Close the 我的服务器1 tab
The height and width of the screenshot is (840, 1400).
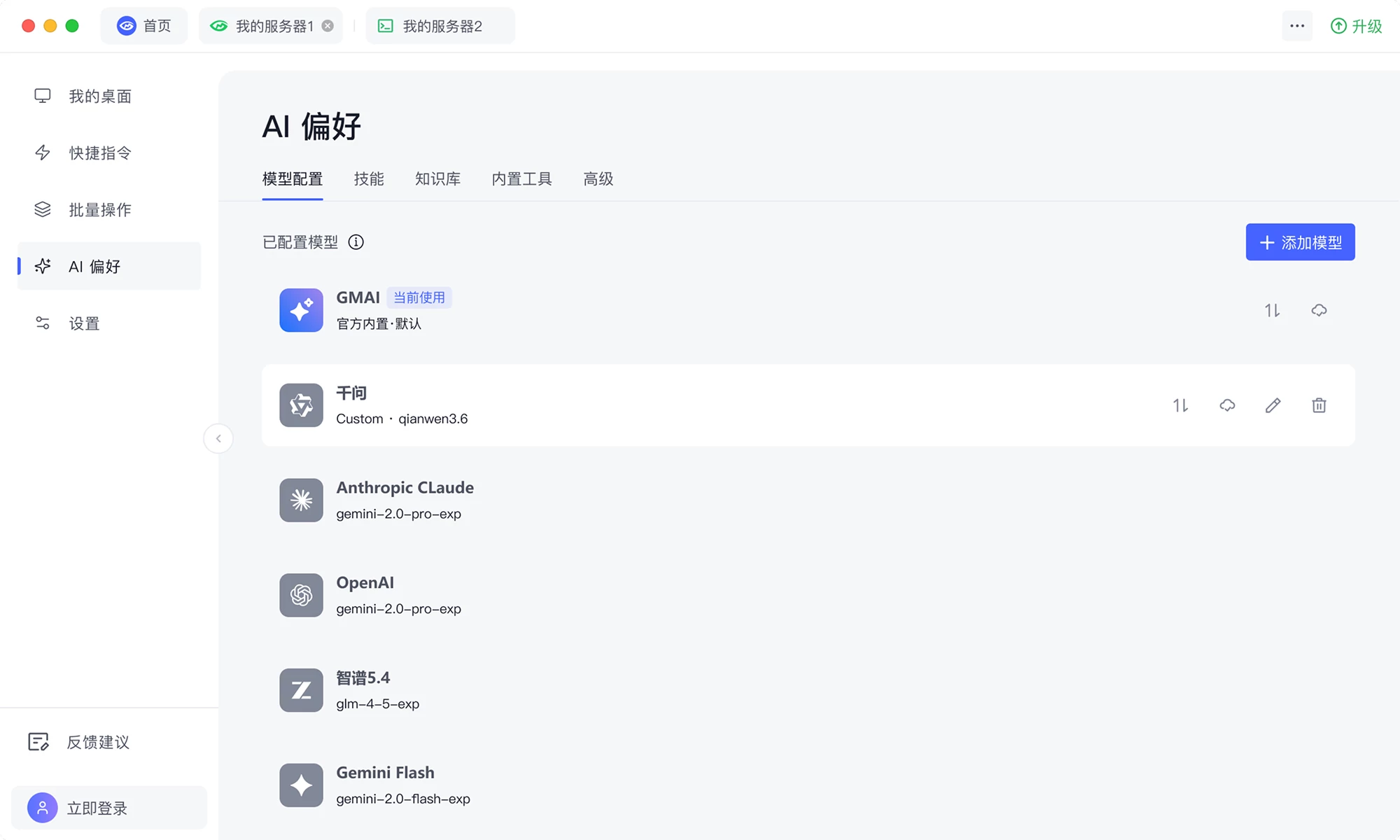click(328, 26)
